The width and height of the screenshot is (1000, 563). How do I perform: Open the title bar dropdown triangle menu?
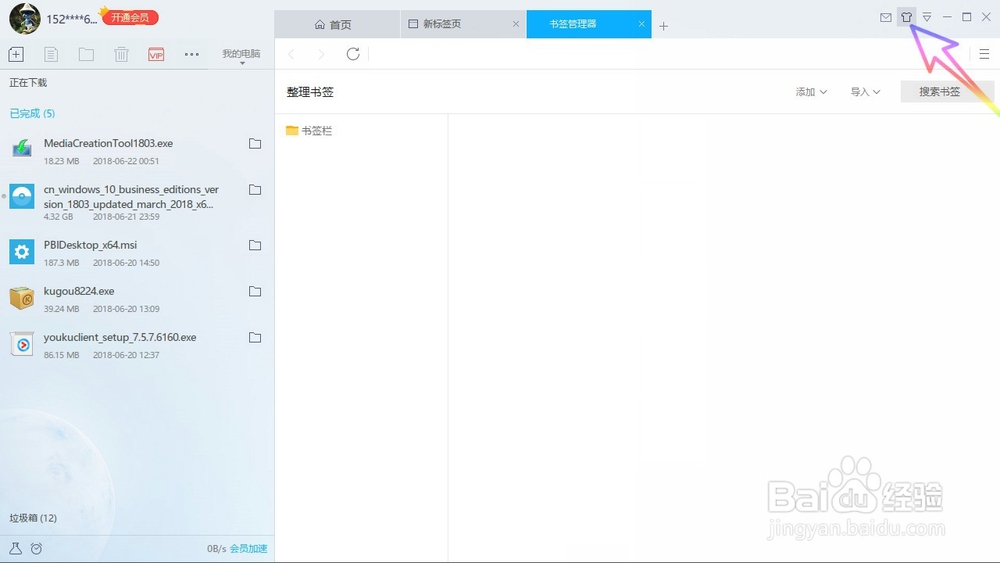pos(927,17)
